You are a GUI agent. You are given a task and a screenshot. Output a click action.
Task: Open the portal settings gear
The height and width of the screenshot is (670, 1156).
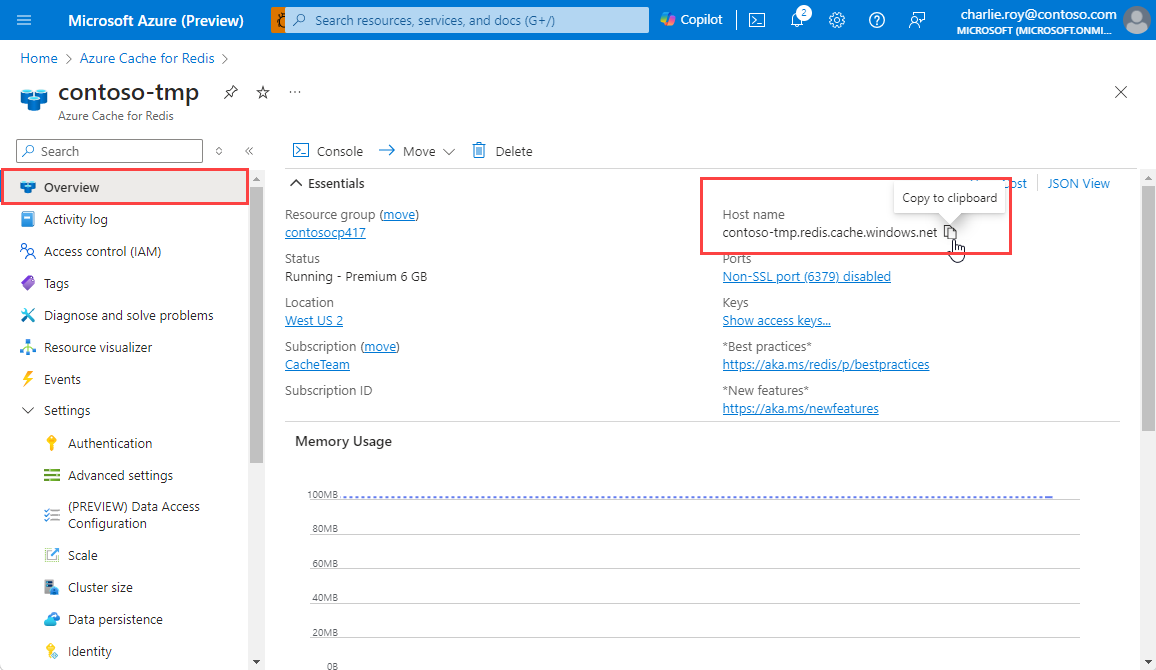coord(837,19)
